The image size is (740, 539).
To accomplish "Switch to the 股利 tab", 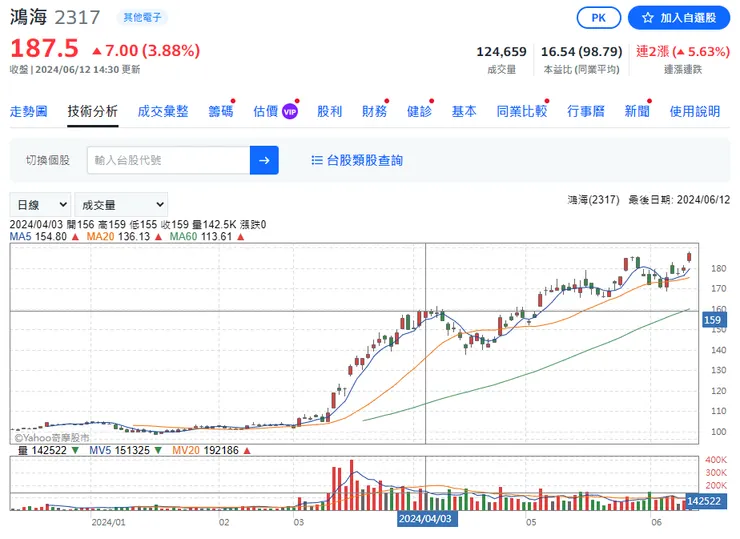I will [x=329, y=111].
